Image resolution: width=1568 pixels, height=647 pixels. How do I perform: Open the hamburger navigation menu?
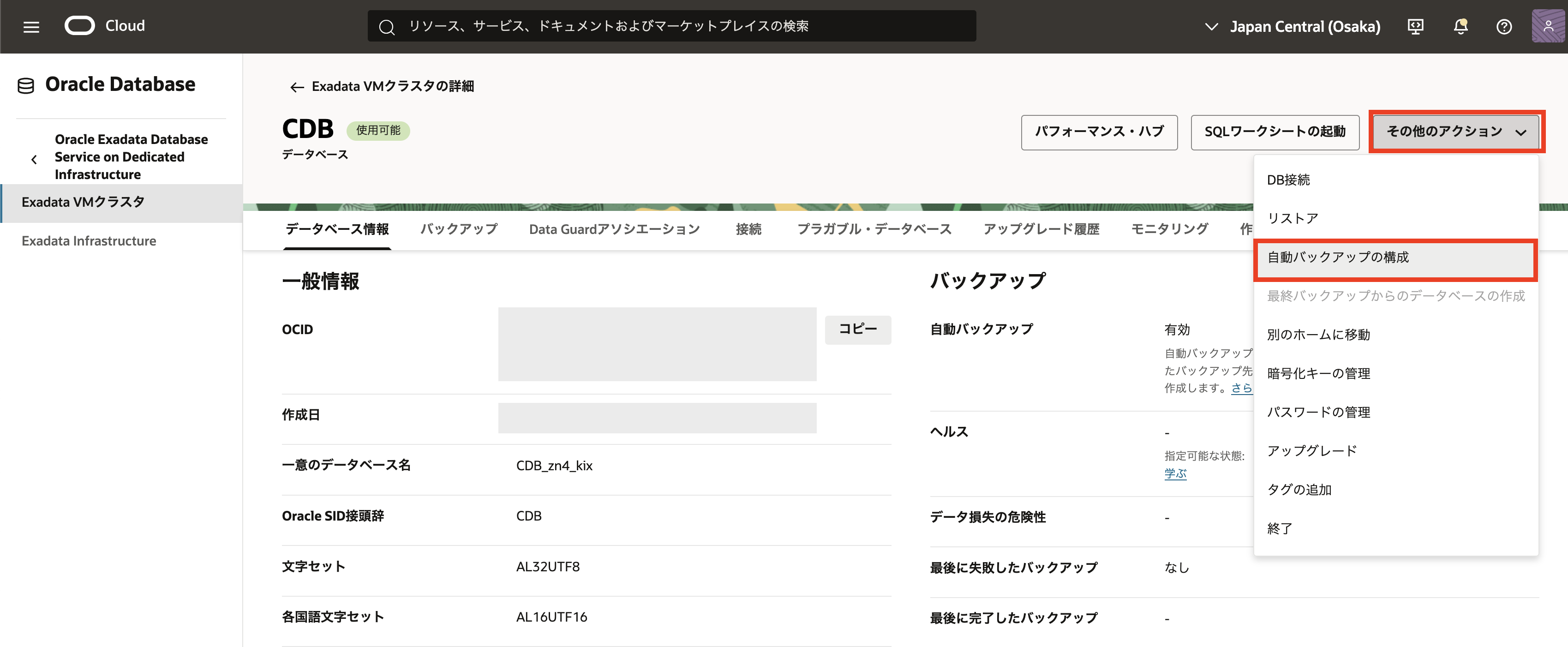tap(31, 27)
